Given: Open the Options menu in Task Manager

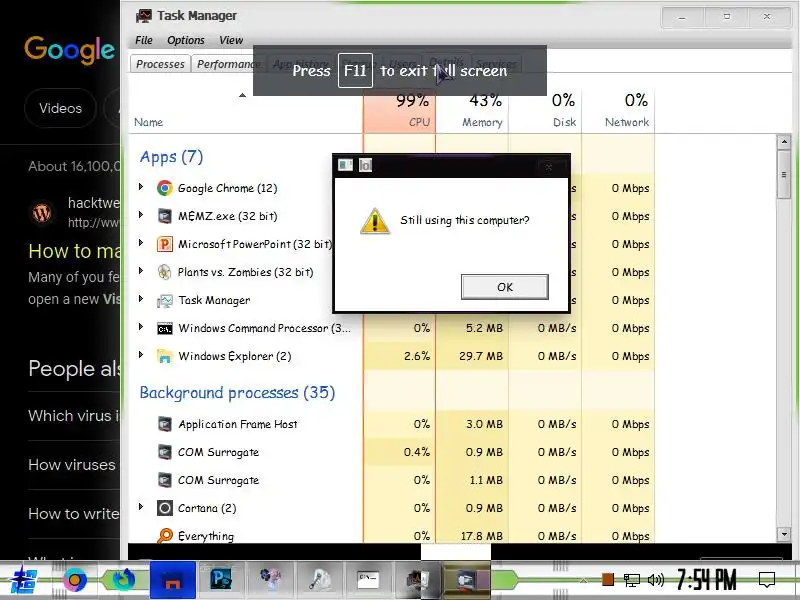Looking at the screenshot, I should (x=186, y=40).
